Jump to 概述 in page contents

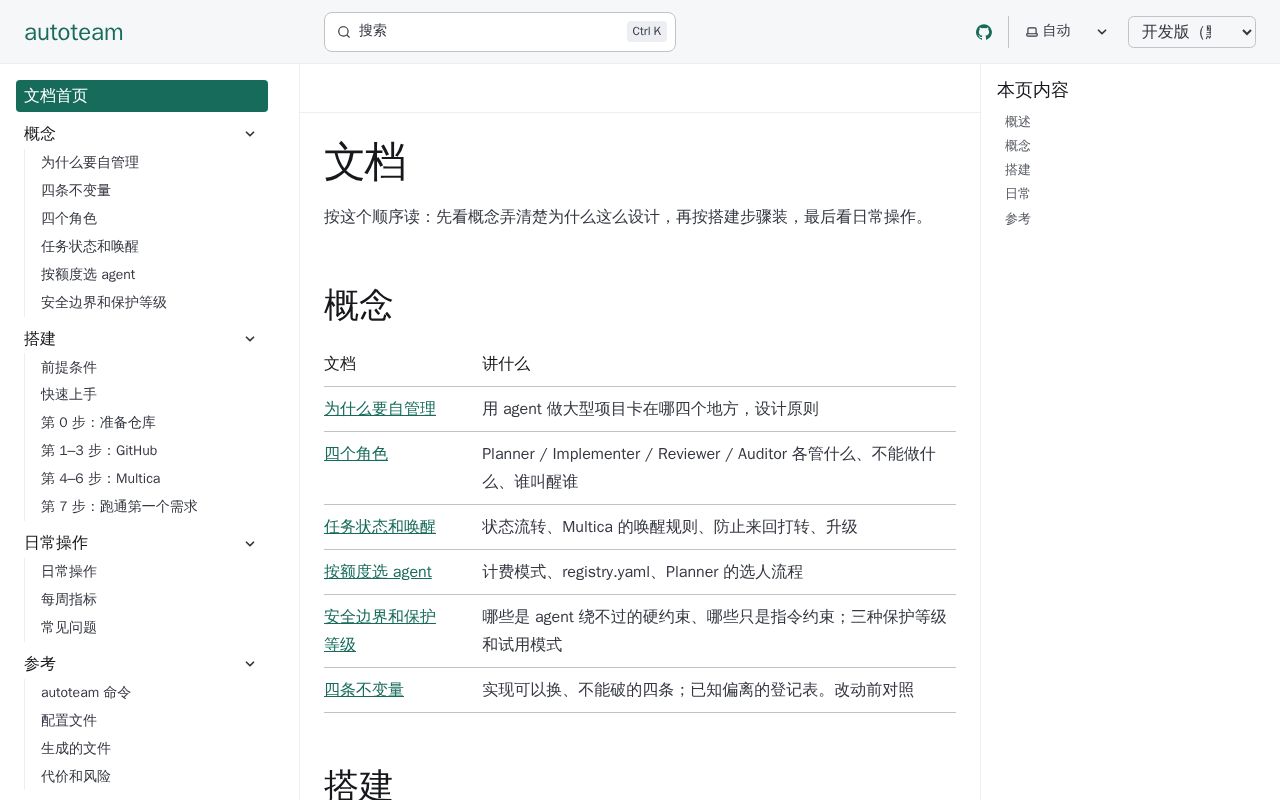(x=1018, y=122)
